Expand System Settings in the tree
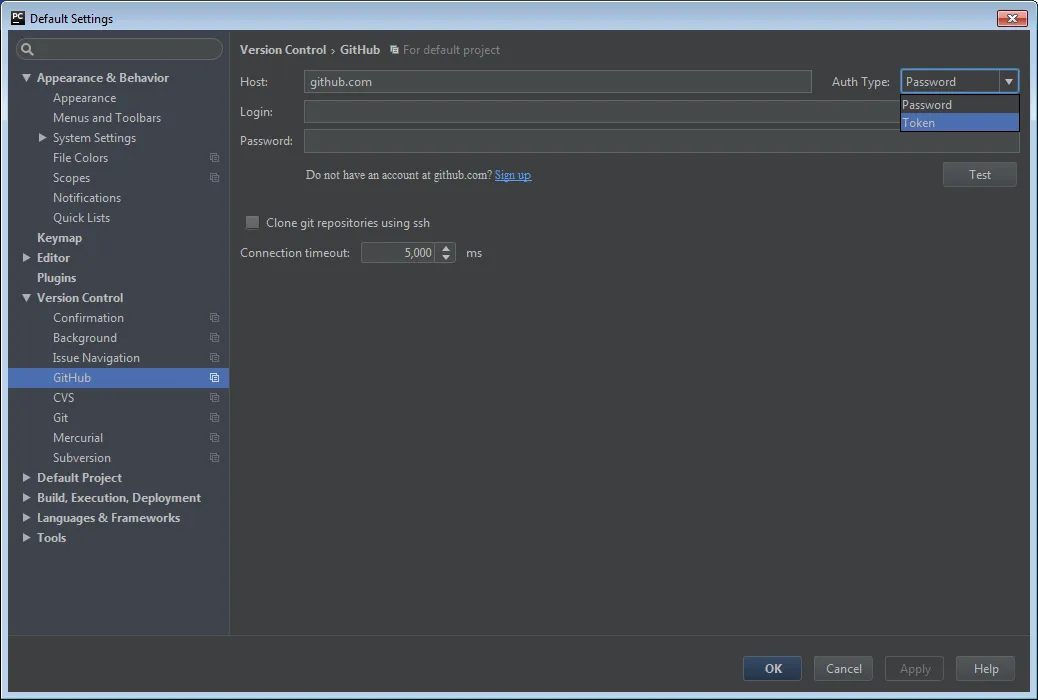The height and width of the screenshot is (700, 1038). [42, 138]
